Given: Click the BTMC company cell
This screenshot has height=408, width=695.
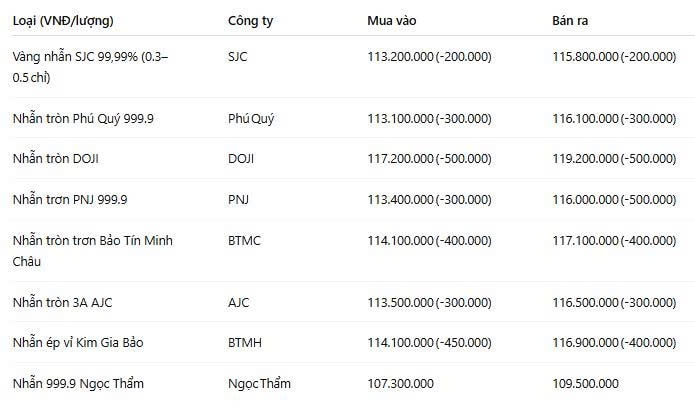Looking at the screenshot, I should (x=244, y=241).
